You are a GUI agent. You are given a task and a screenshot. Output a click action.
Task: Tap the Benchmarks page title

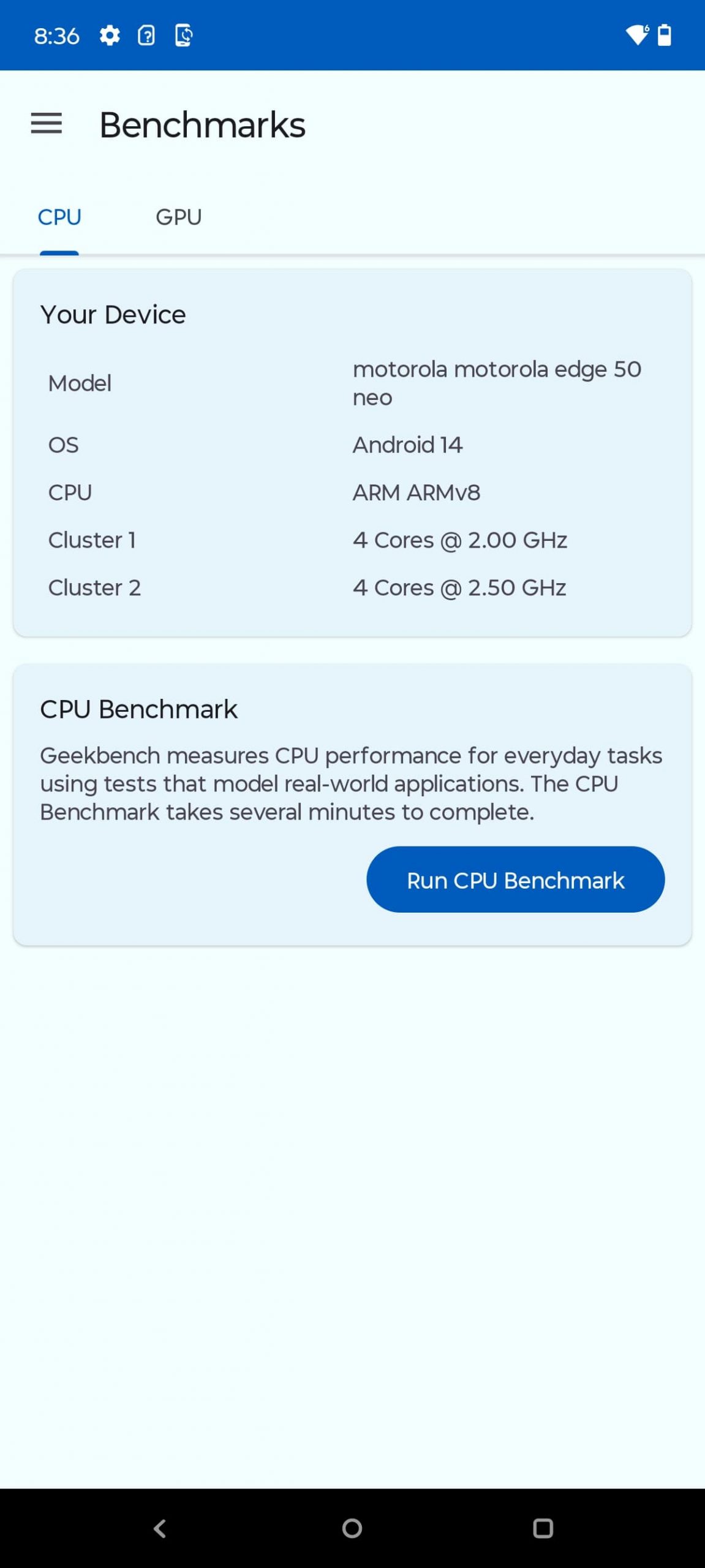[x=202, y=125]
